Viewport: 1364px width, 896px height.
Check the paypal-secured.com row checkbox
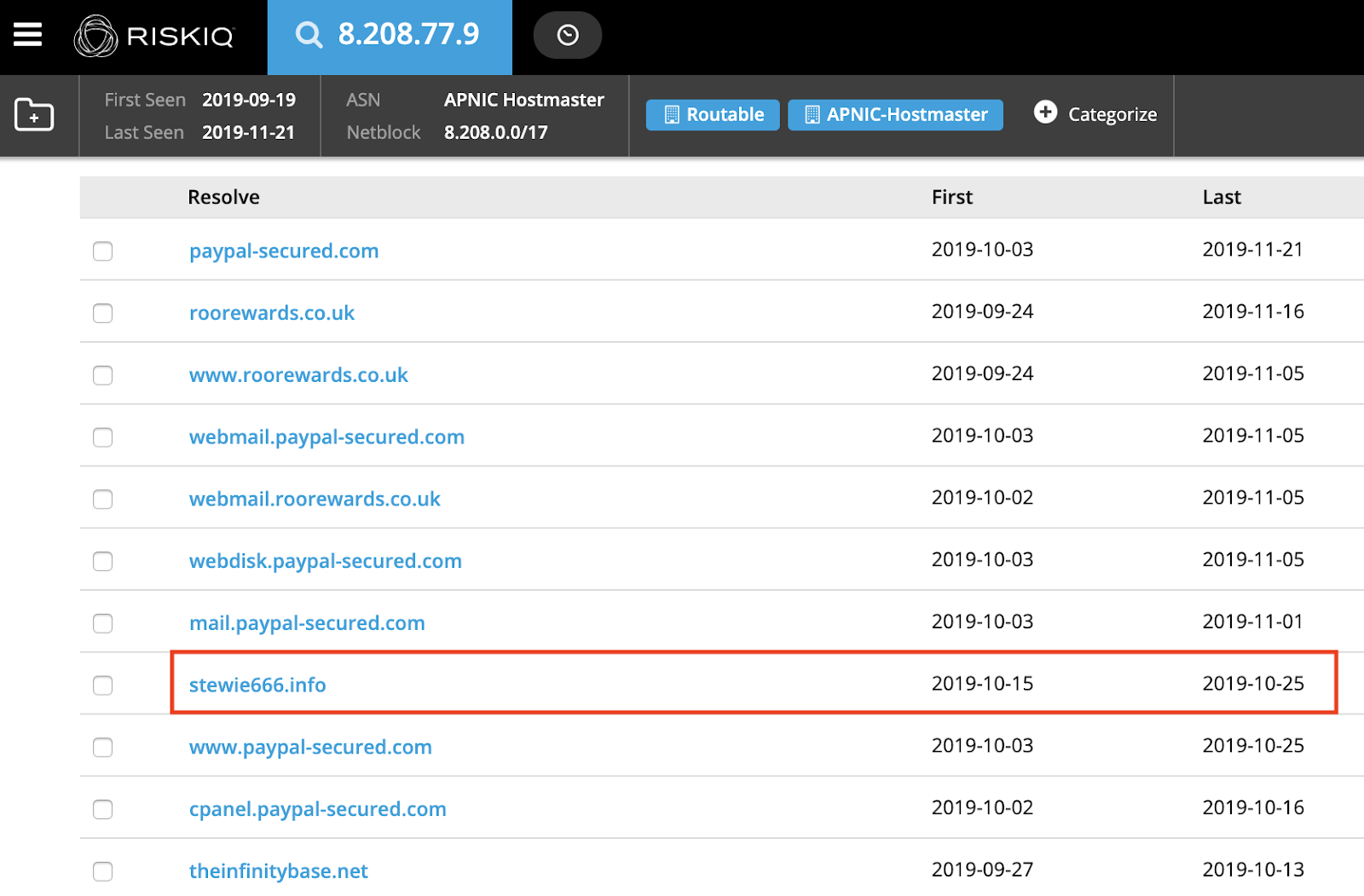[102, 251]
